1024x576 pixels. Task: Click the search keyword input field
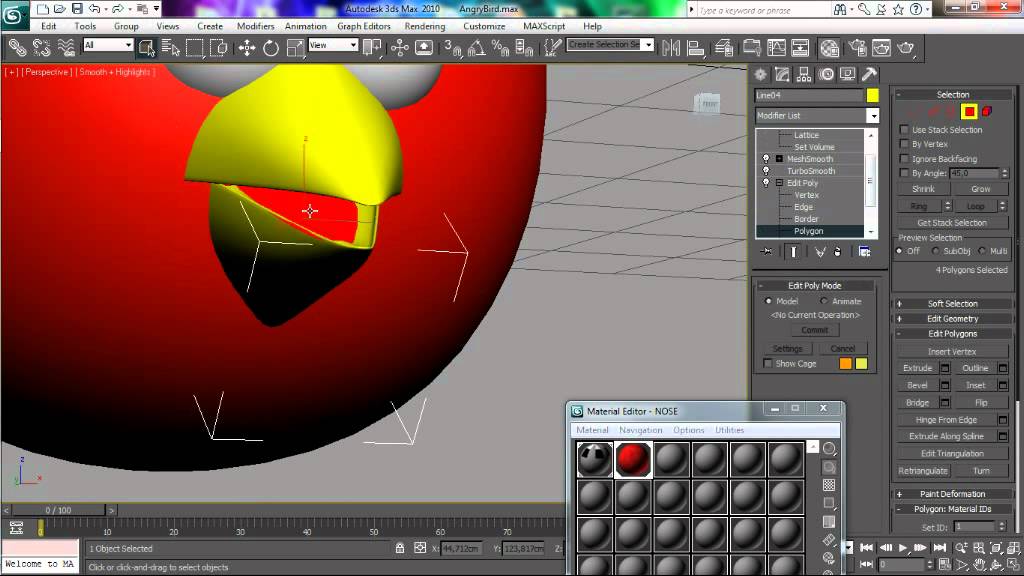(764, 10)
